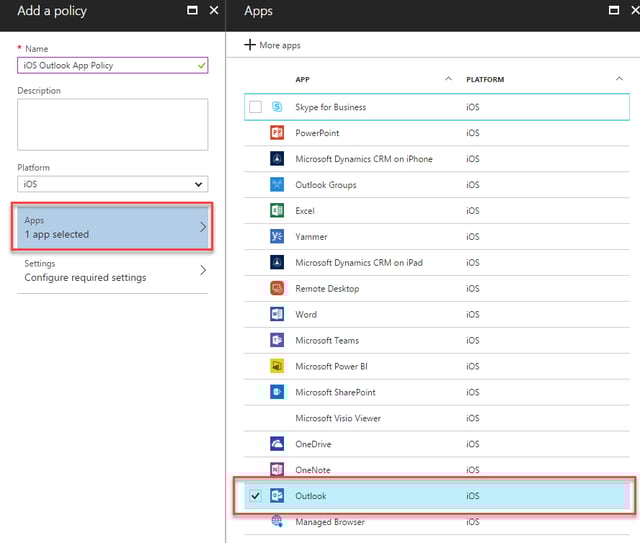The height and width of the screenshot is (543, 640).
Task: Select the Microsoft Teams row name
Action: [x=327, y=340]
